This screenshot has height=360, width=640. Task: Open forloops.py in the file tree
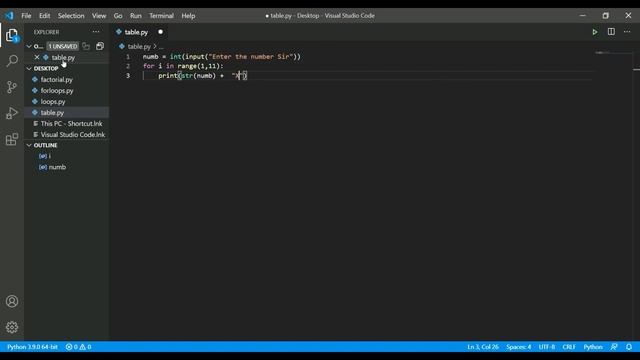click(57, 91)
